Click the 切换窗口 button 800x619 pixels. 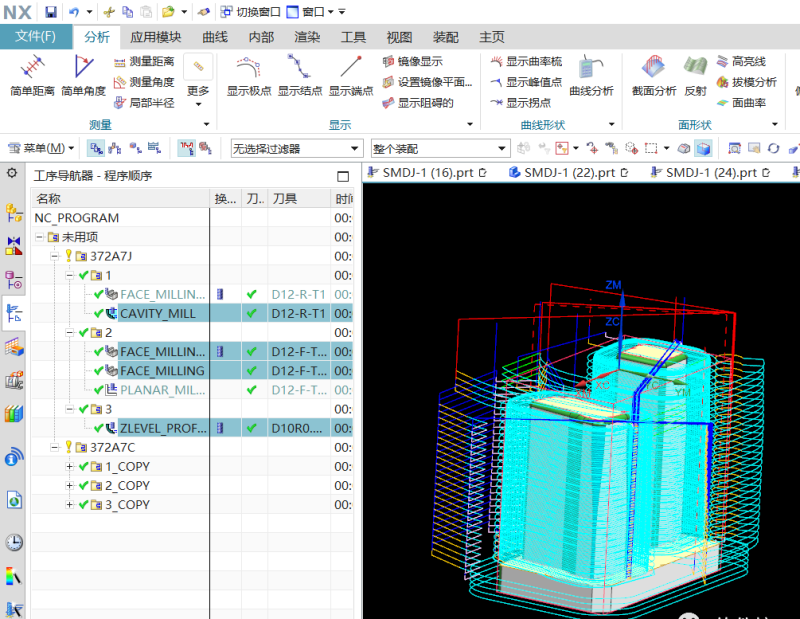[x=251, y=12]
